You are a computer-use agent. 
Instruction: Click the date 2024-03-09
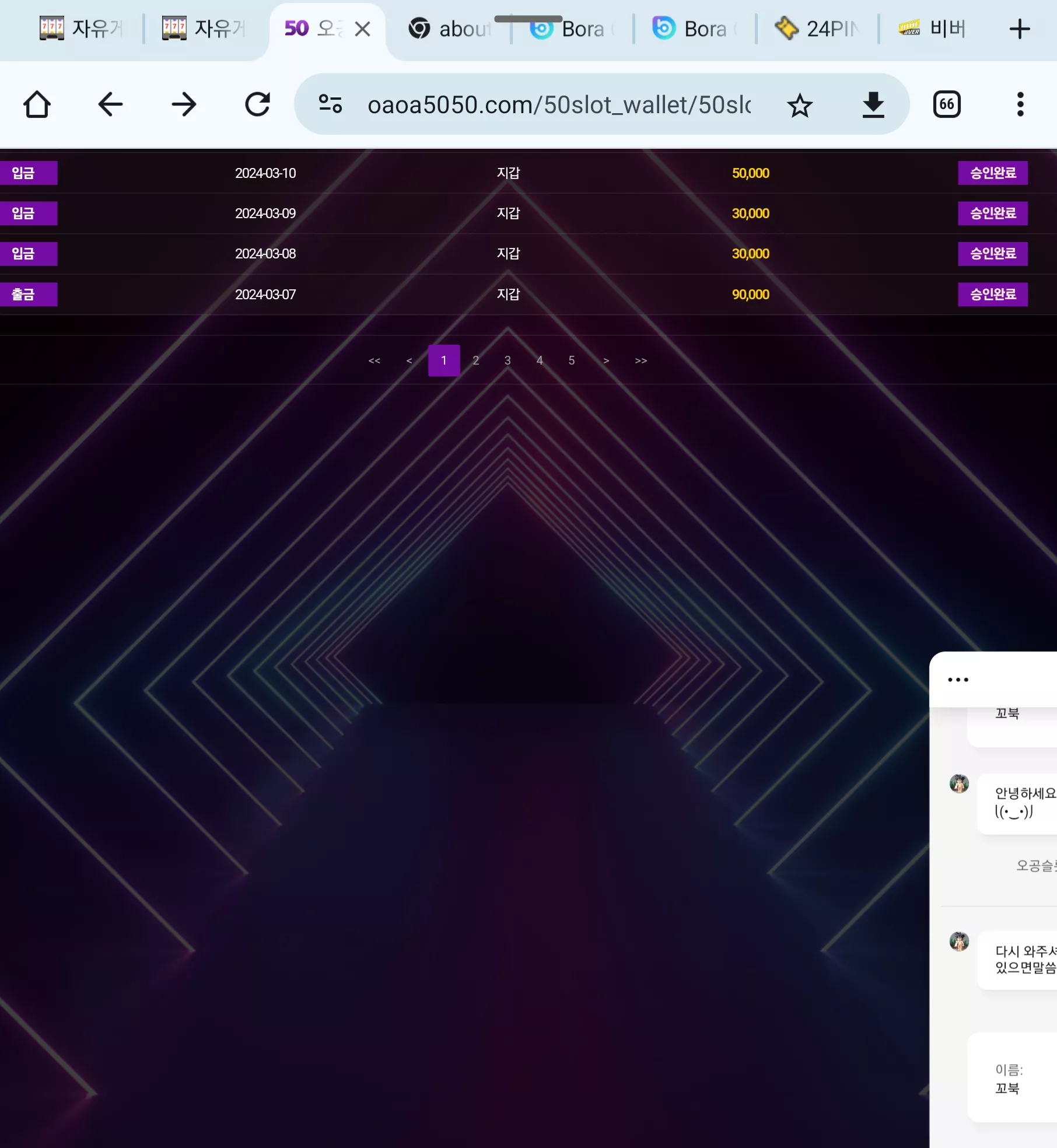tap(265, 213)
